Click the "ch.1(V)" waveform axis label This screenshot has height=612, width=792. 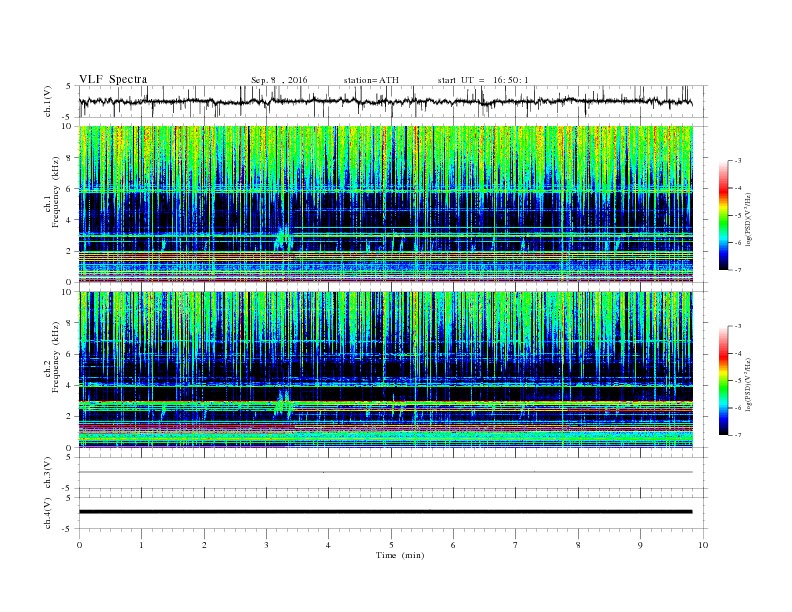pyautogui.click(x=48, y=101)
